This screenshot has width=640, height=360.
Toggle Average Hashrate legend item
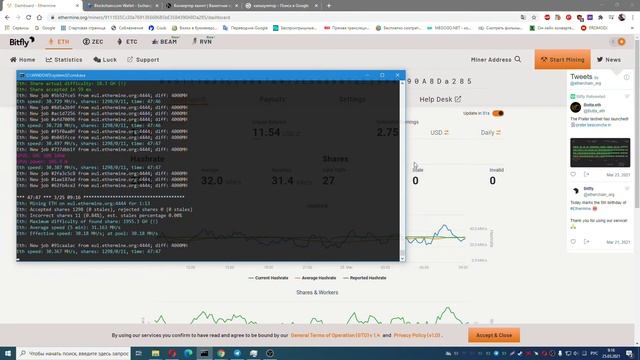tap(316, 278)
